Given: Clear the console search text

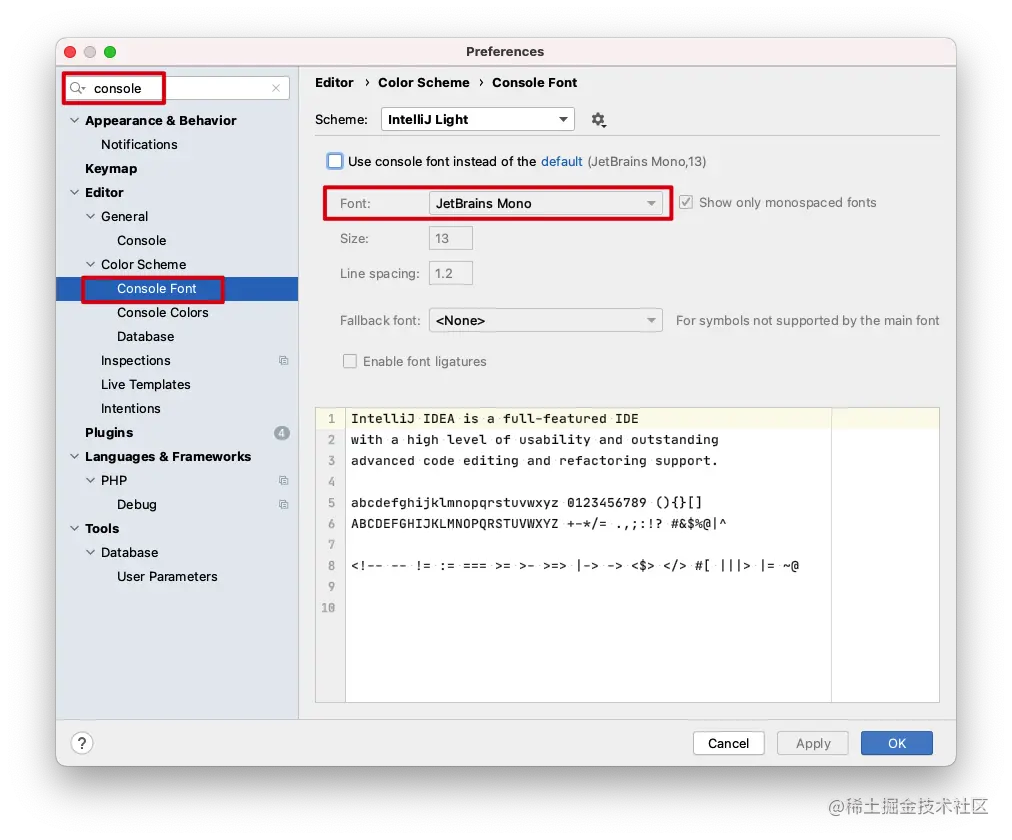Looking at the screenshot, I should tap(276, 88).
